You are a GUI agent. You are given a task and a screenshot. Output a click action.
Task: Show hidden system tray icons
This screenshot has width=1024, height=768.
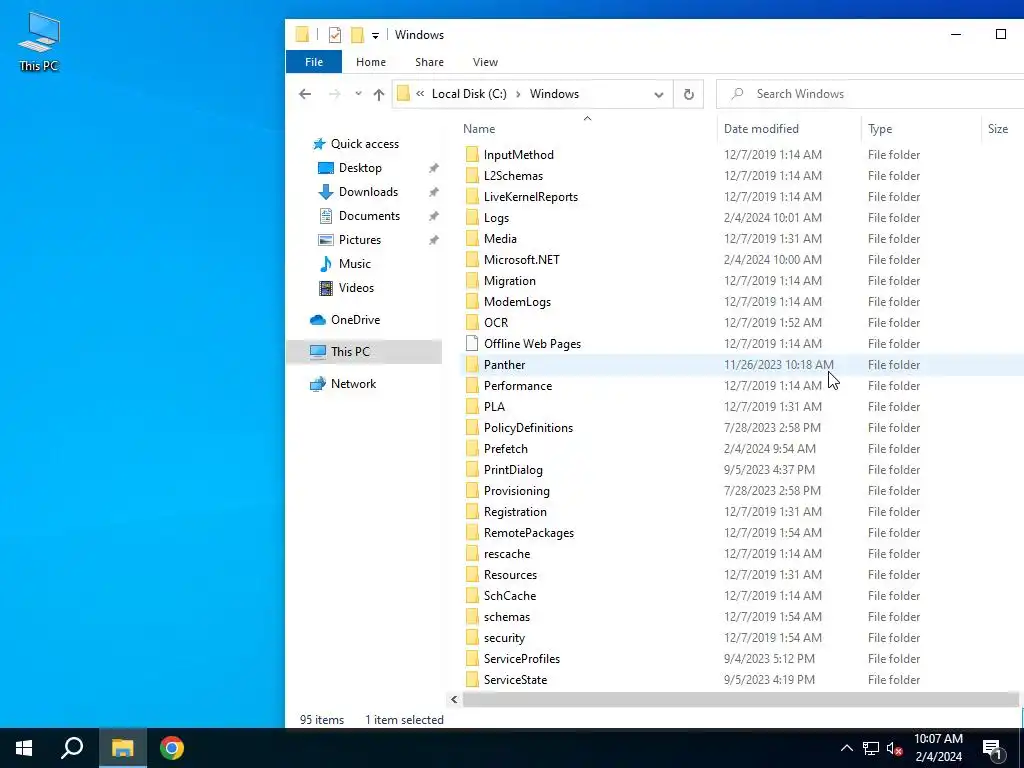pyautogui.click(x=846, y=748)
